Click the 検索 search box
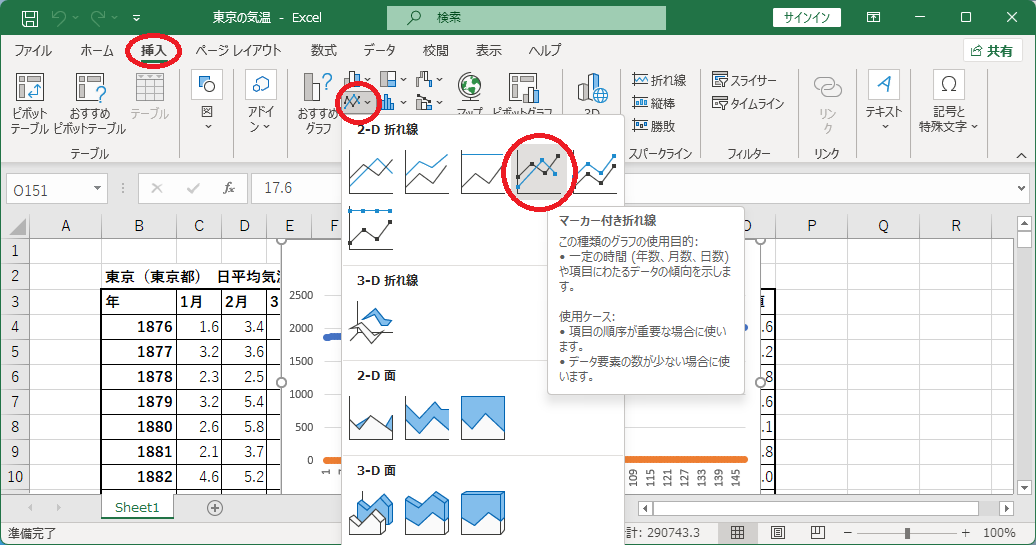 (527, 18)
